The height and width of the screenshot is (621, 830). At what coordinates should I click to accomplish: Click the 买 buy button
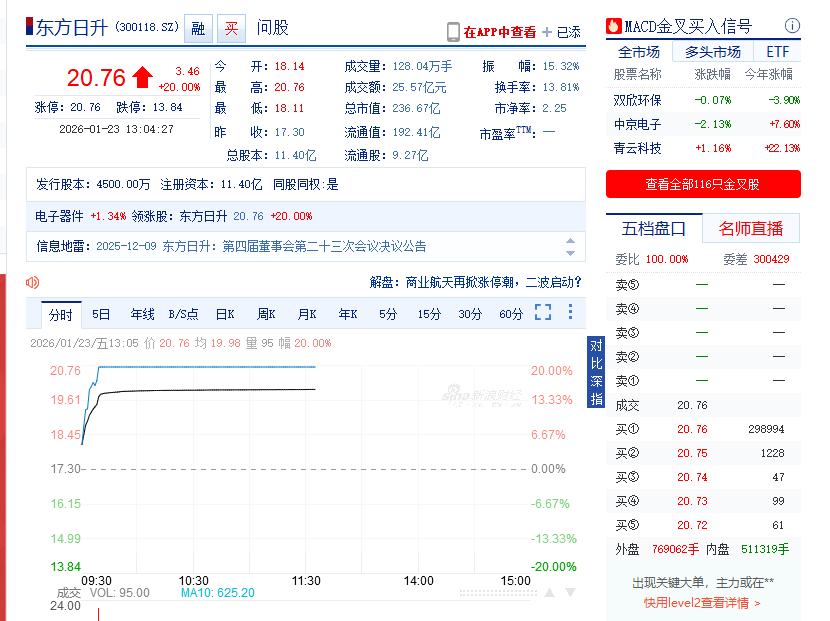point(231,28)
